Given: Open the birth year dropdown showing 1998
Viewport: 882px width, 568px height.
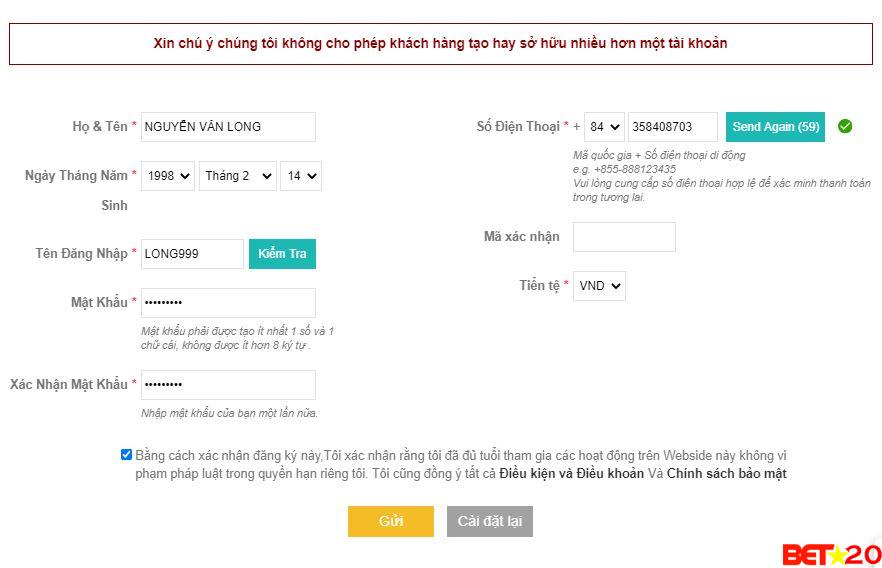Looking at the screenshot, I should click(167, 176).
